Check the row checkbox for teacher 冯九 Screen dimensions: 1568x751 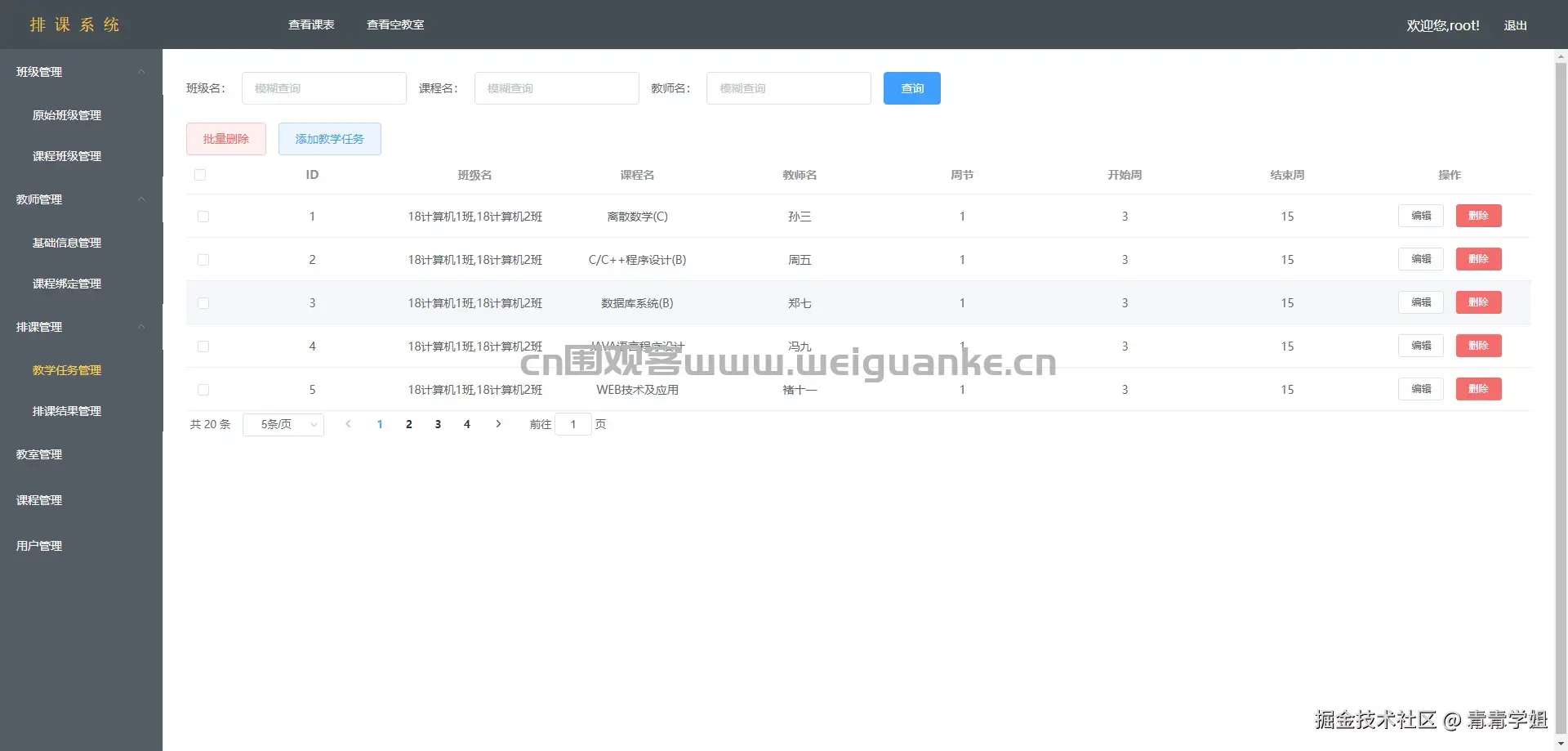pos(203,346)
